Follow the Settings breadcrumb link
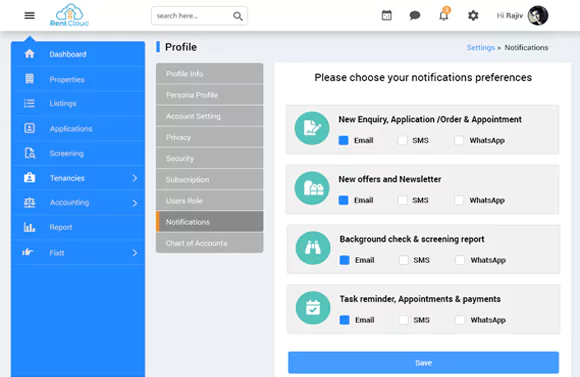The height and width of the screenshot is (377, 580). tap(480, 47)
